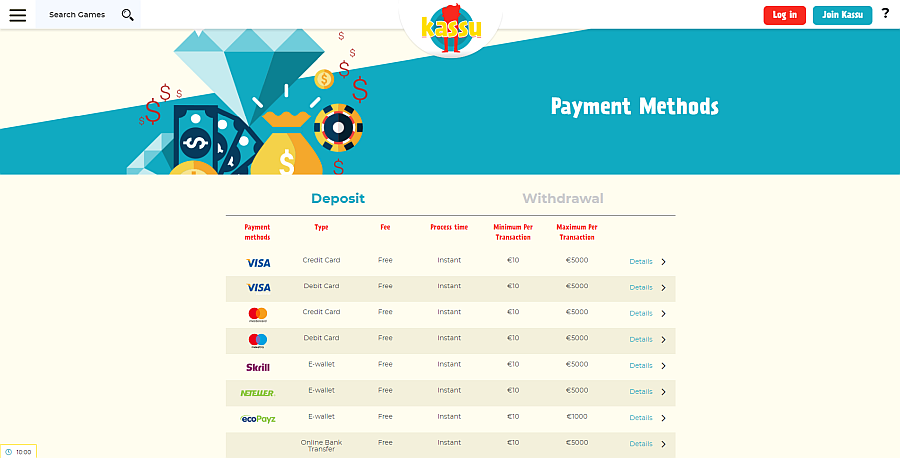Click the Visa logo in Debit Card row
900x458 pixels.
coord(258,288)
